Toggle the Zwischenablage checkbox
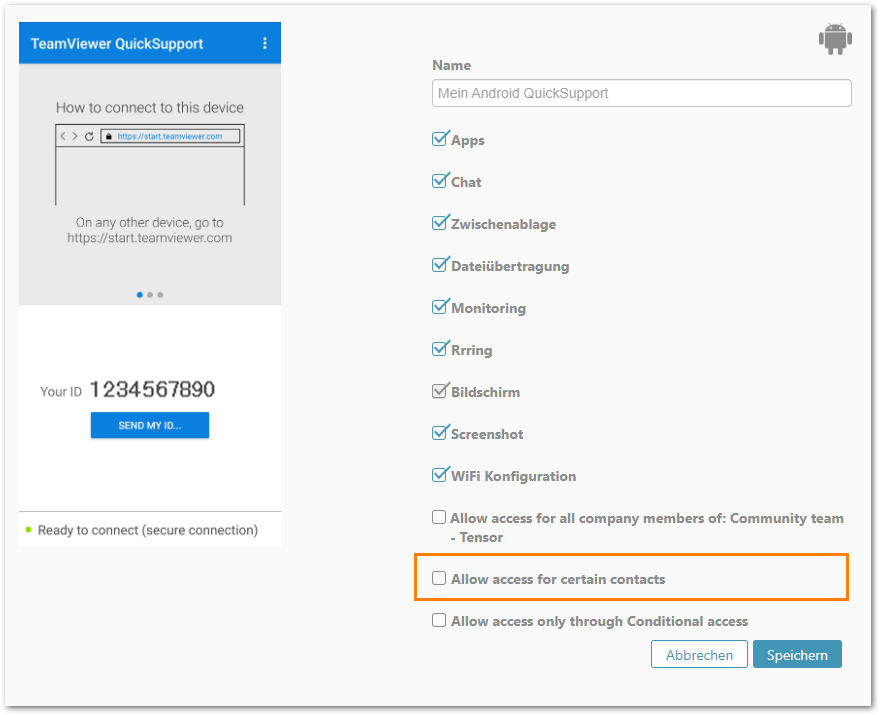The image size is (880, 715). tap(440, 223)
